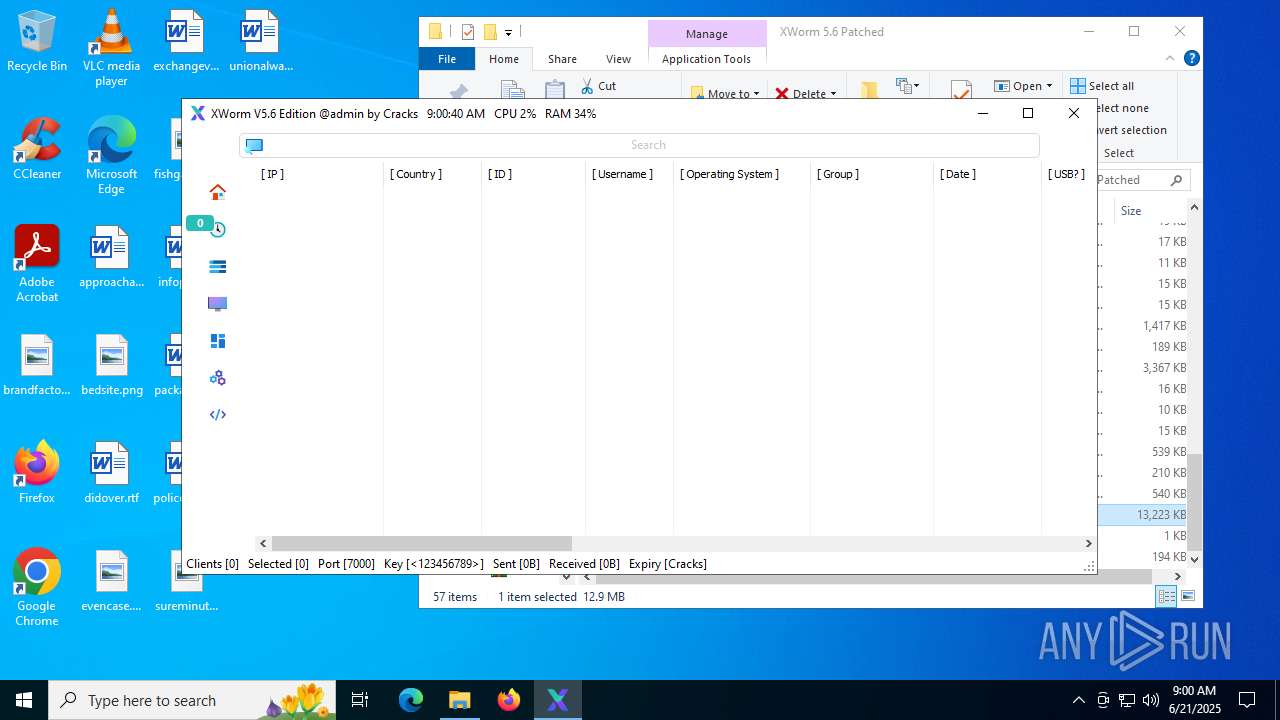Open the Home icon in XWorm sidebar

217,192
